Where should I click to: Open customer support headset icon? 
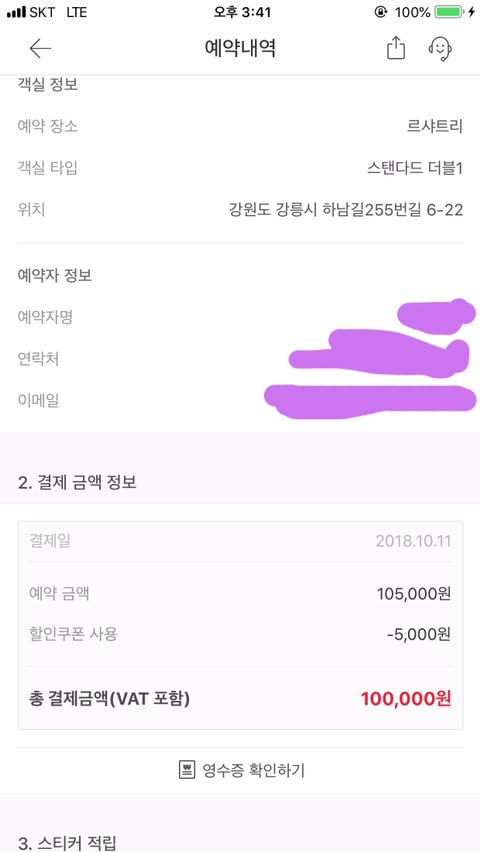pyautogui.click(x=440, y=48)
